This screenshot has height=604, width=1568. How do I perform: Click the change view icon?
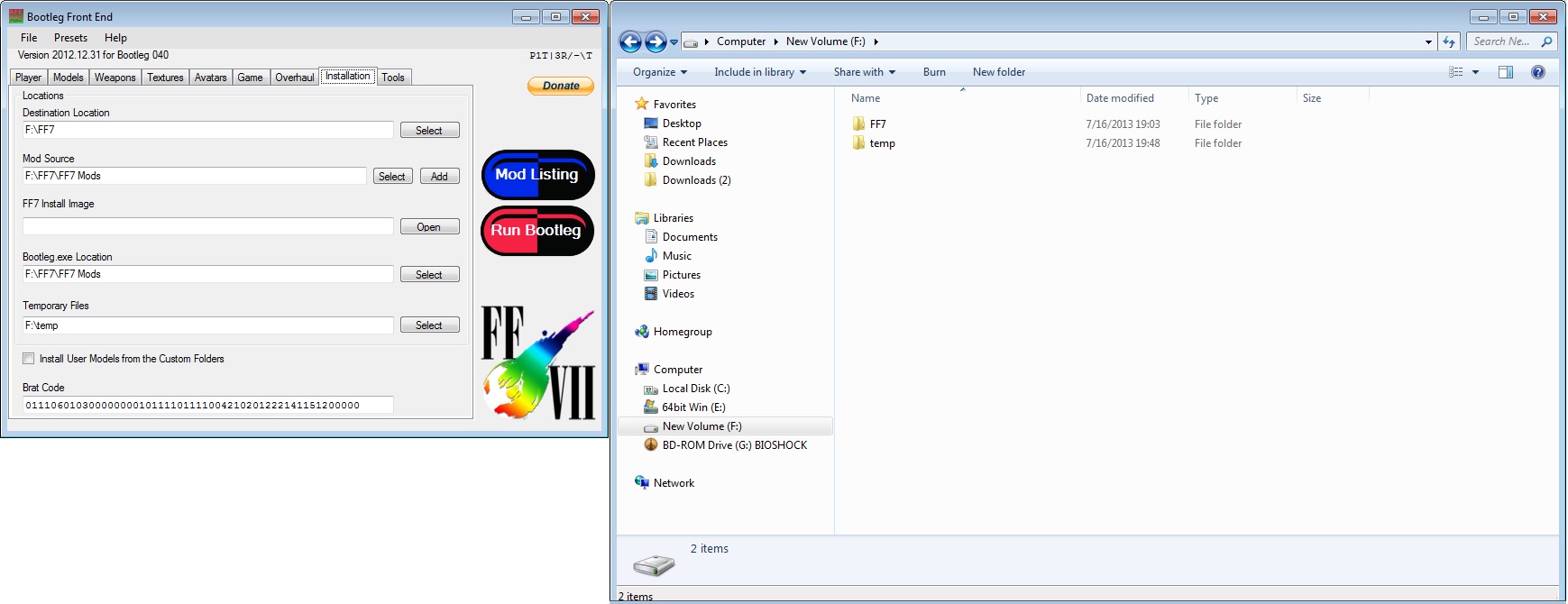point(1456,72)
